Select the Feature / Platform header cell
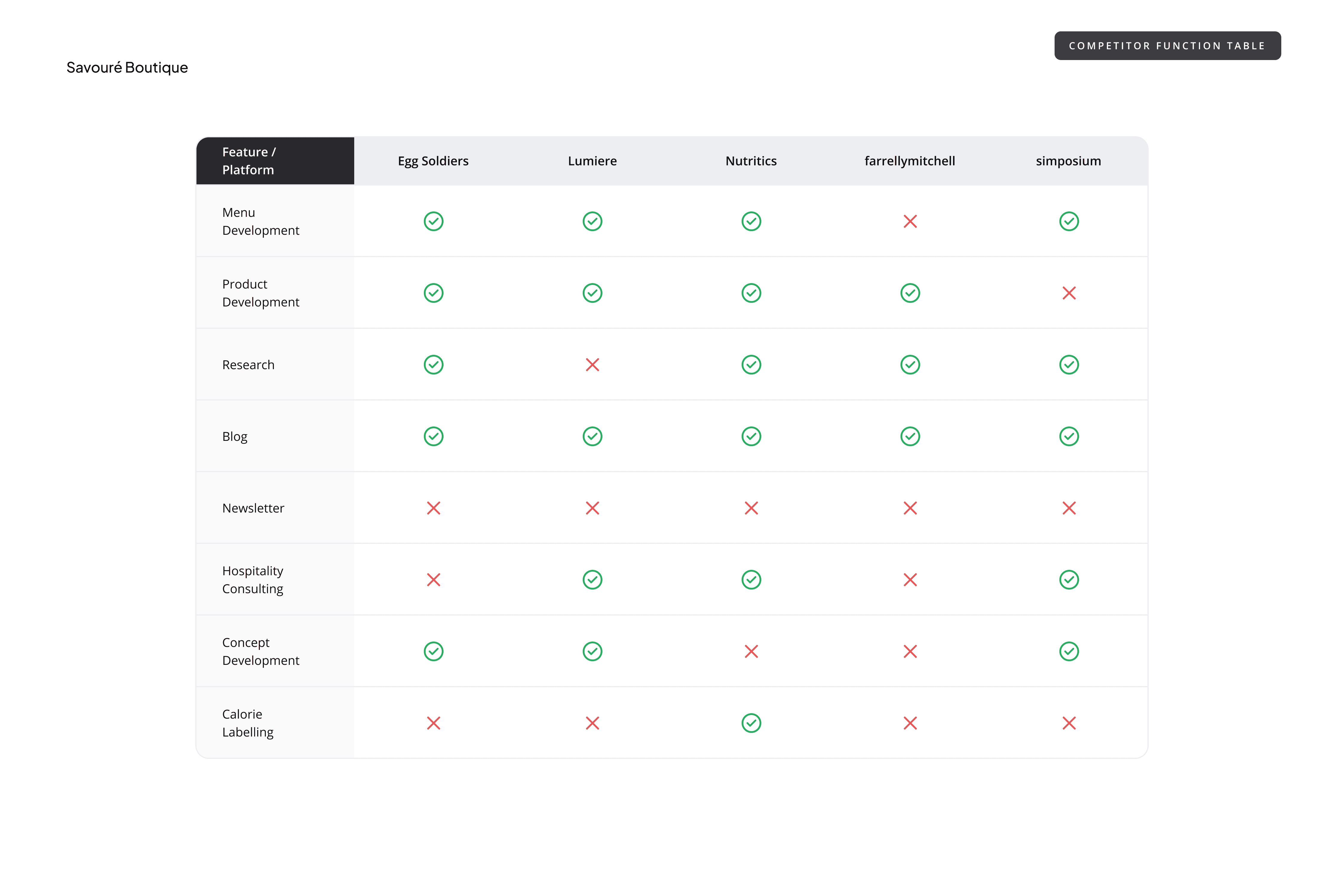 point(275,161)
